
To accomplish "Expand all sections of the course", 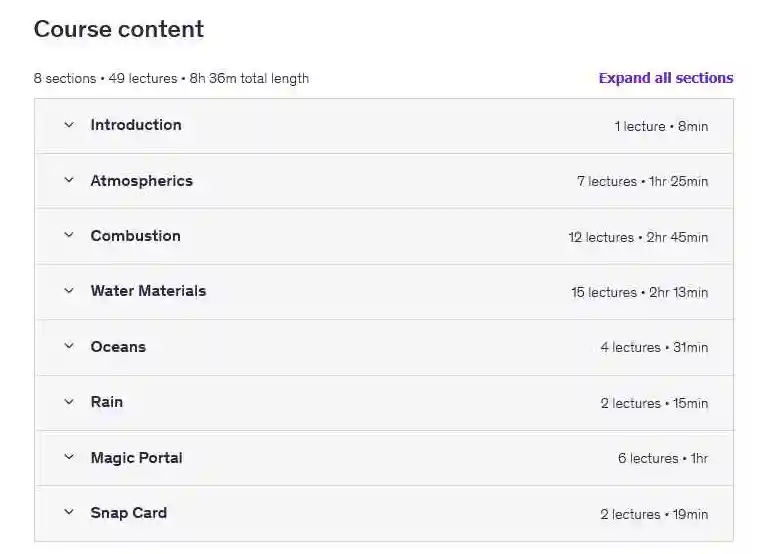I will tap(665, 78).
